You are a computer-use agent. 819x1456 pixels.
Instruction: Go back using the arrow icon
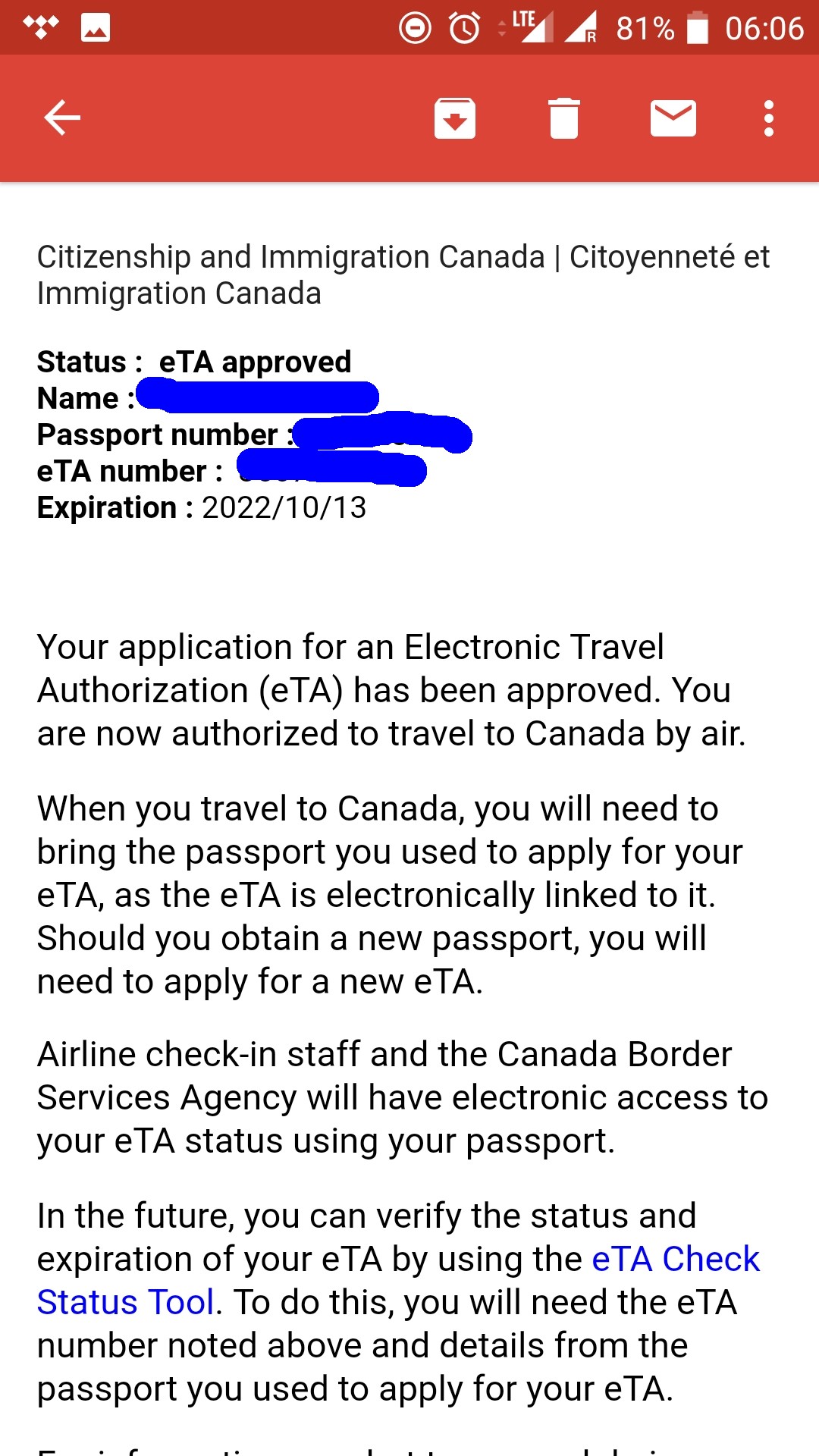(x=62, y=118)
